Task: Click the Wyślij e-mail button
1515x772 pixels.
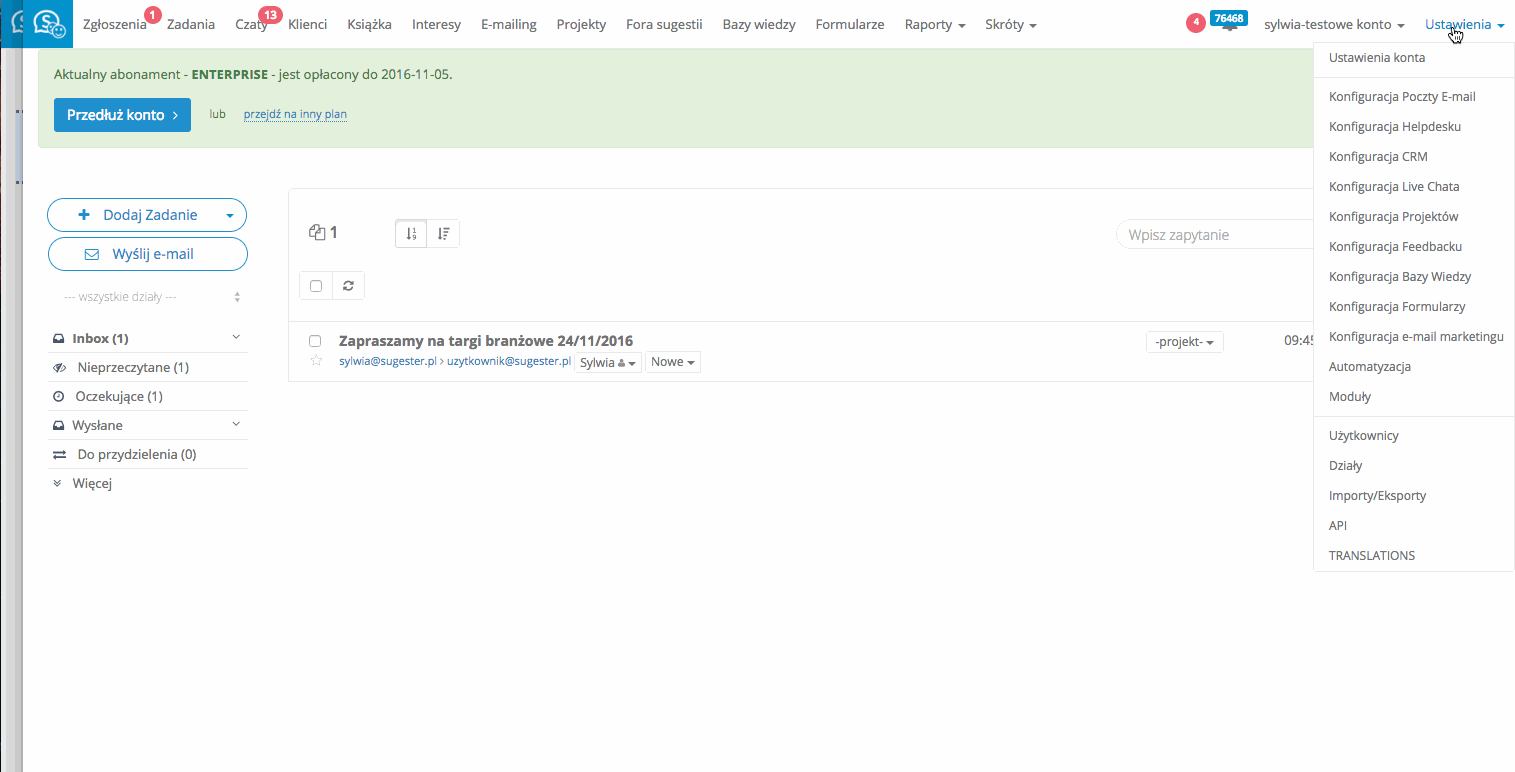Action: 148,254
